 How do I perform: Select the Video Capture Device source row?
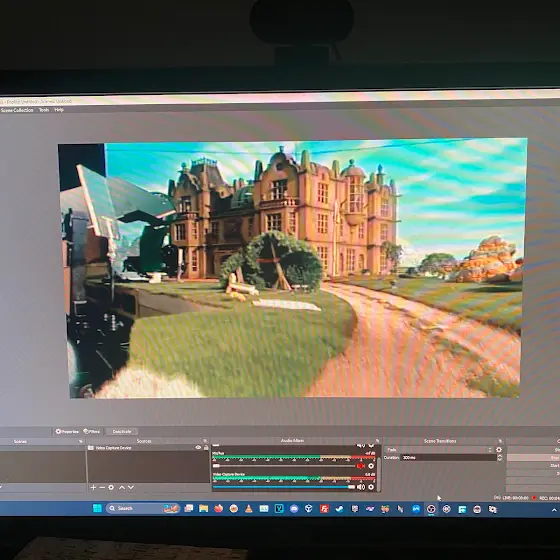(148, 448)
